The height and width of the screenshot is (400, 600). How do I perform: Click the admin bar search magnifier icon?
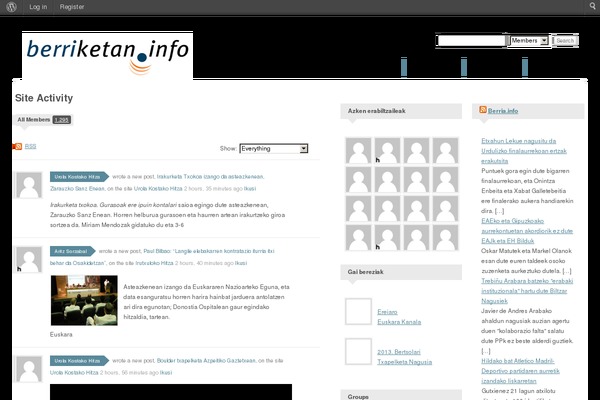point(593,7)
